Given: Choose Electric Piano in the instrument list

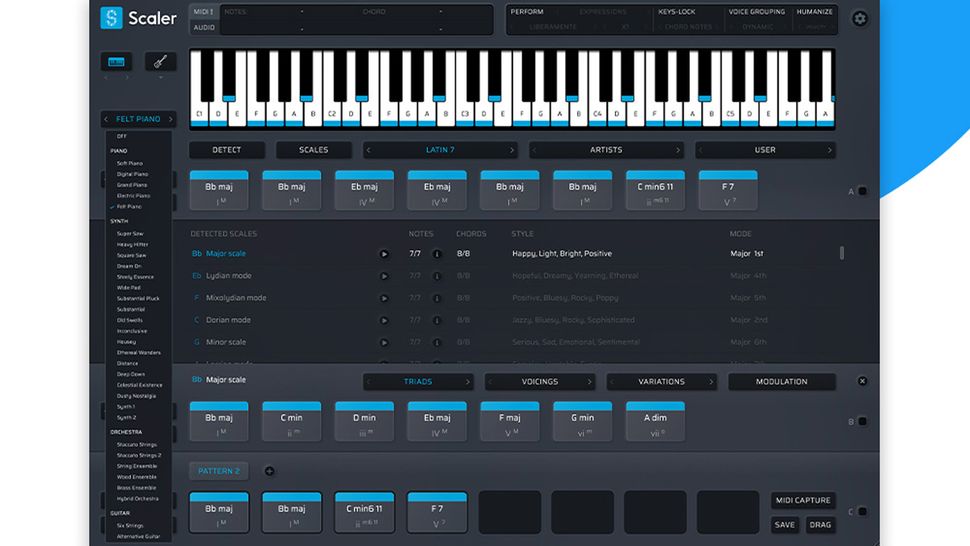Looking at the screenshot, I should 133,196.
